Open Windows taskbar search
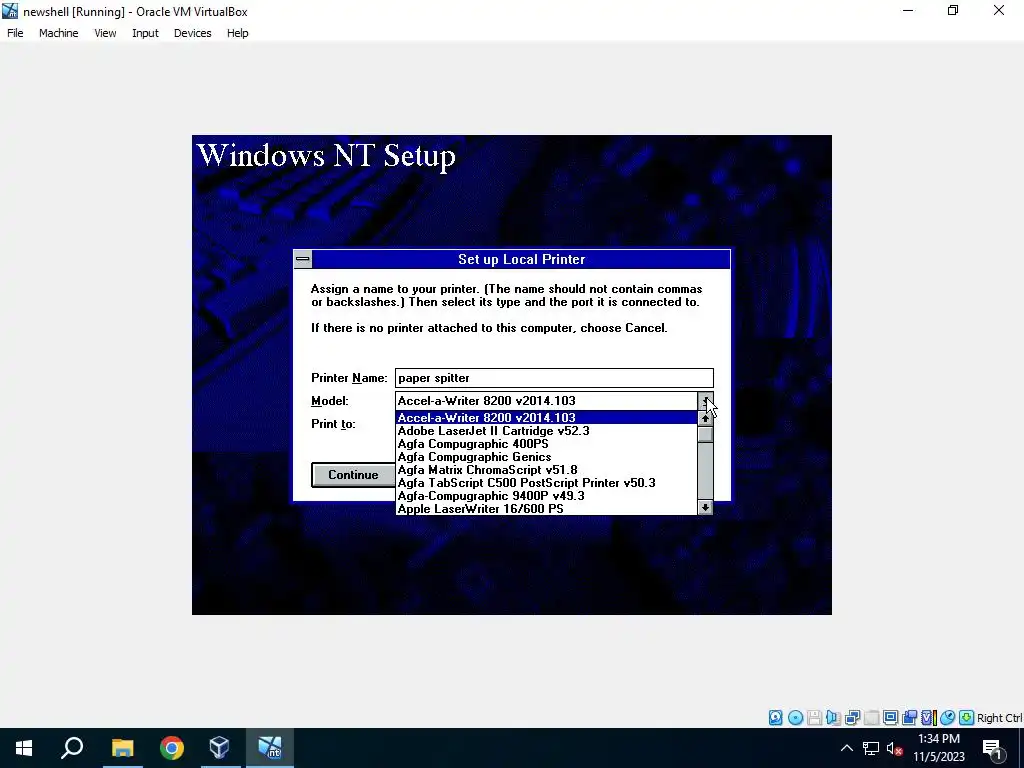This screenshot has height=768, width=1024. pyautogui.click(x=72, y=748)
